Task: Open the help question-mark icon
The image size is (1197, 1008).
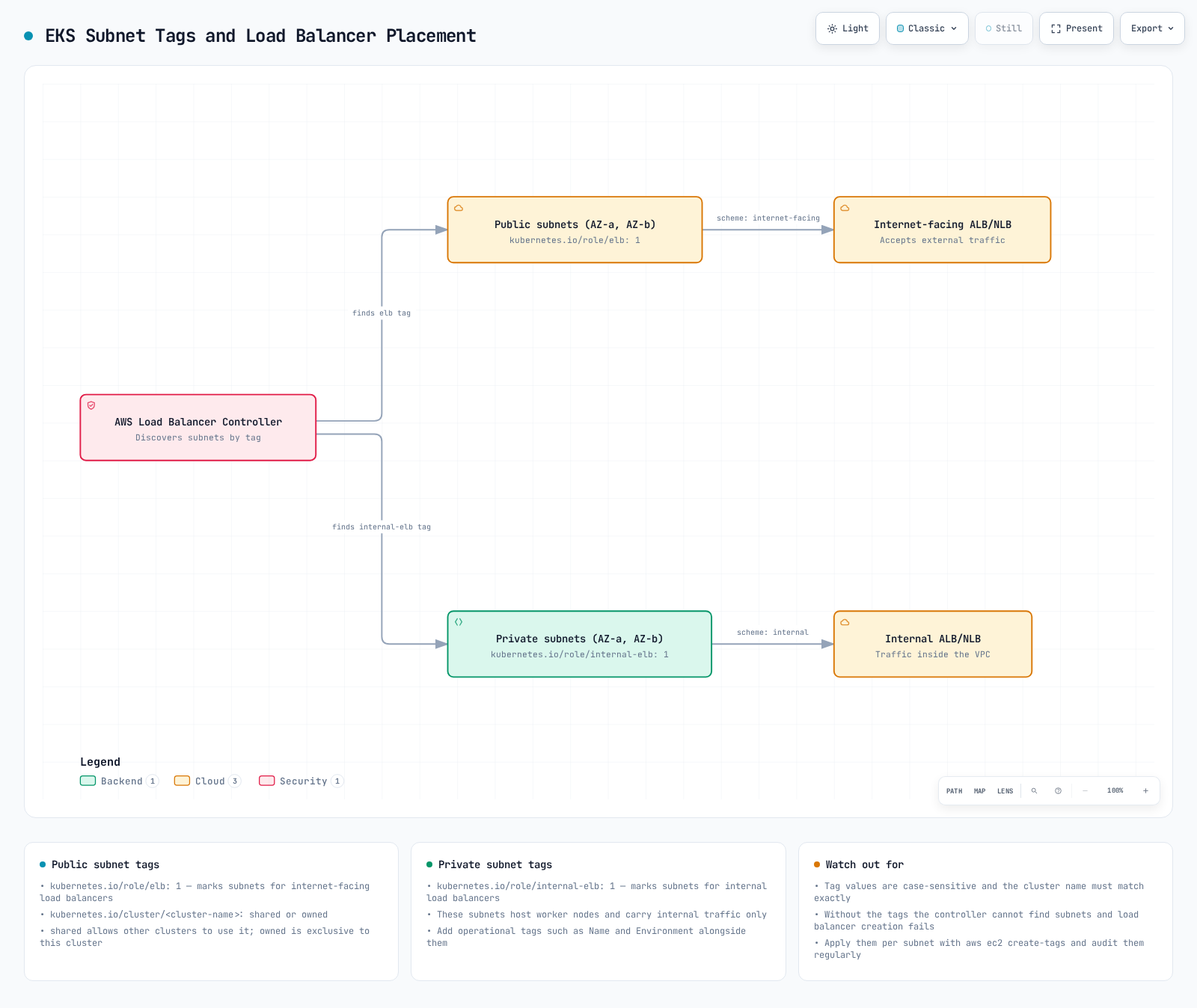Action: click(1058, 790)
